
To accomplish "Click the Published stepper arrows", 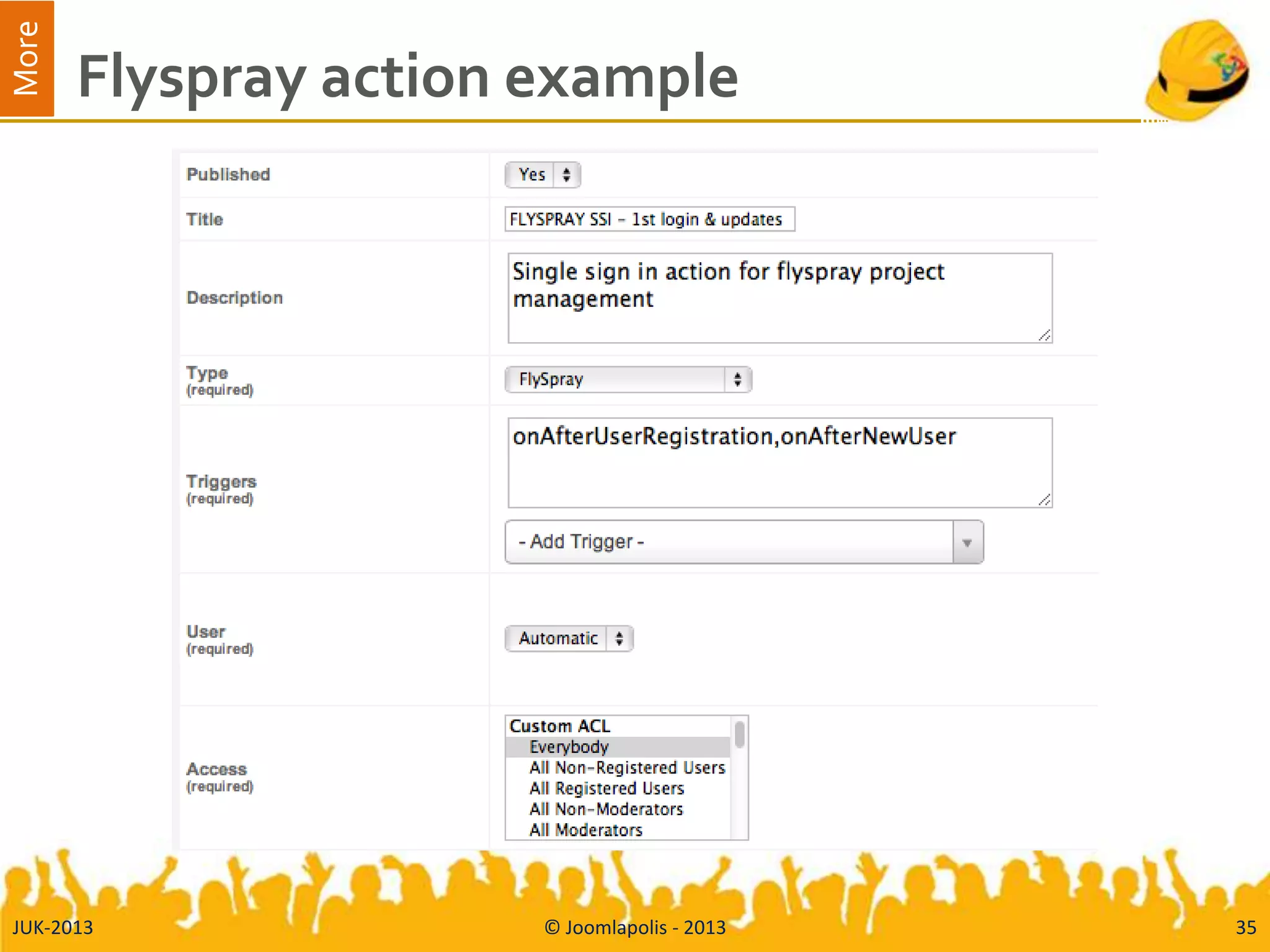I will coord(566,175).
